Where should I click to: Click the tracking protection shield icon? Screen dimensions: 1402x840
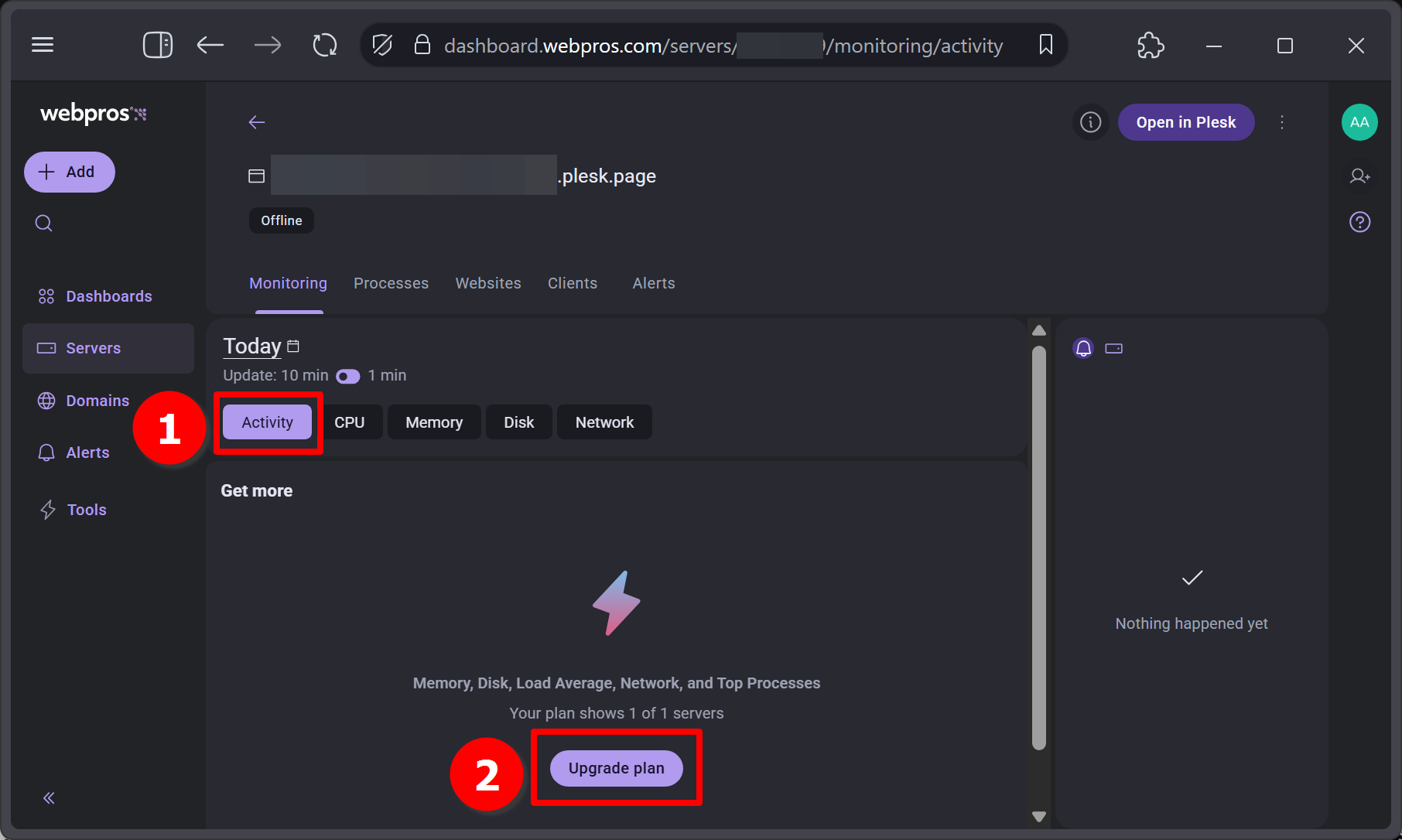click(x=382, y=45)
